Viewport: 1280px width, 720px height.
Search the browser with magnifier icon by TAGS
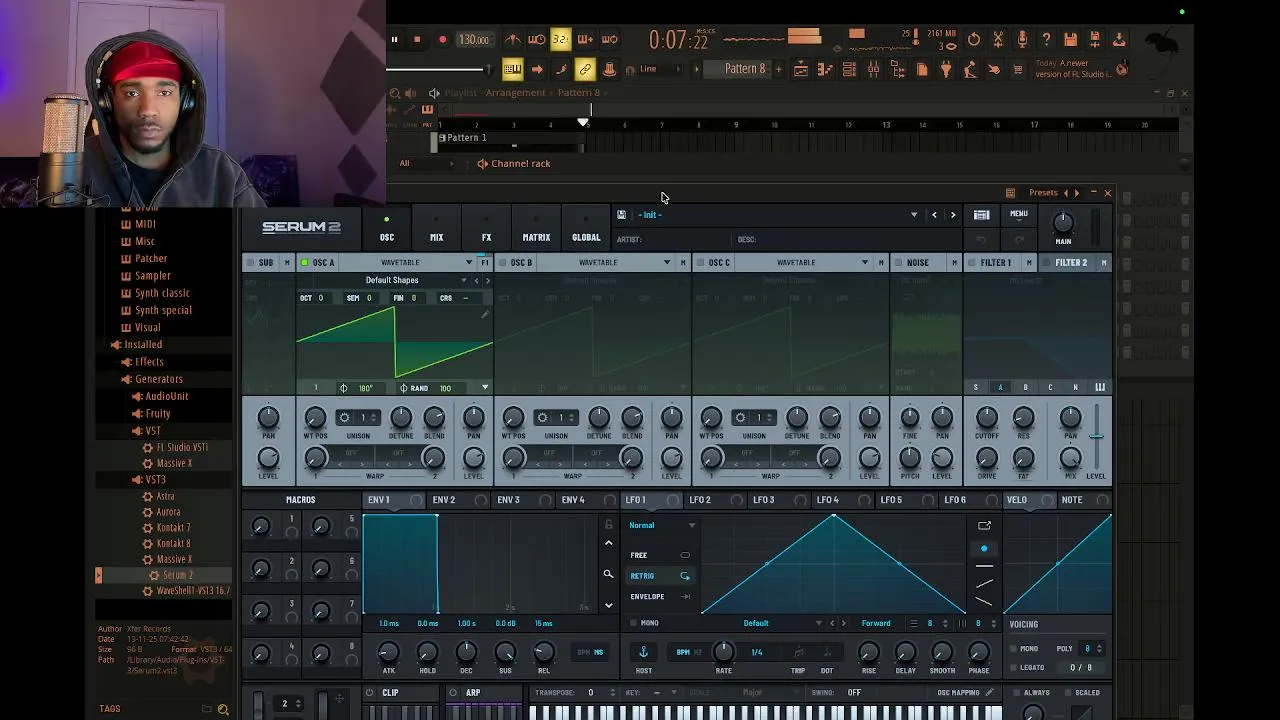coord(223,709)
